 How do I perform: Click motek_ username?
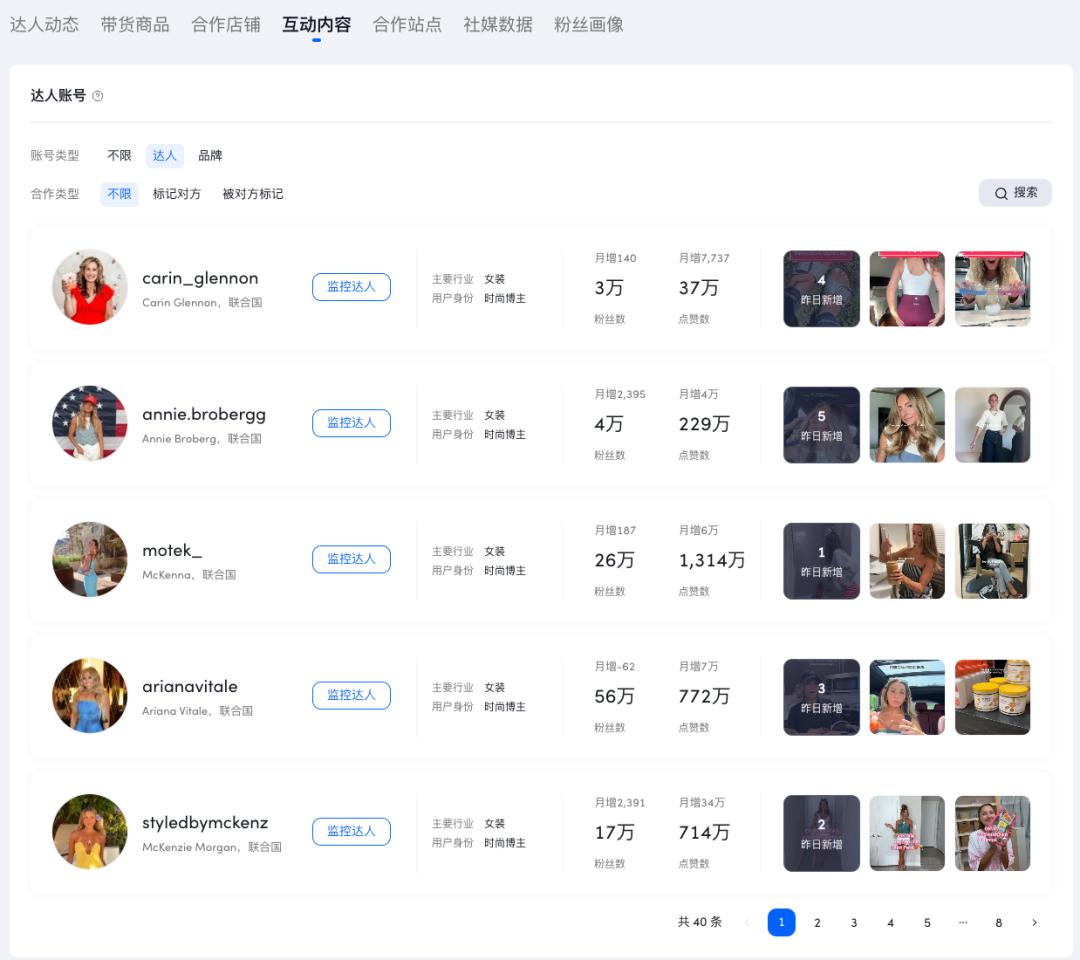[x=172, y=551]
